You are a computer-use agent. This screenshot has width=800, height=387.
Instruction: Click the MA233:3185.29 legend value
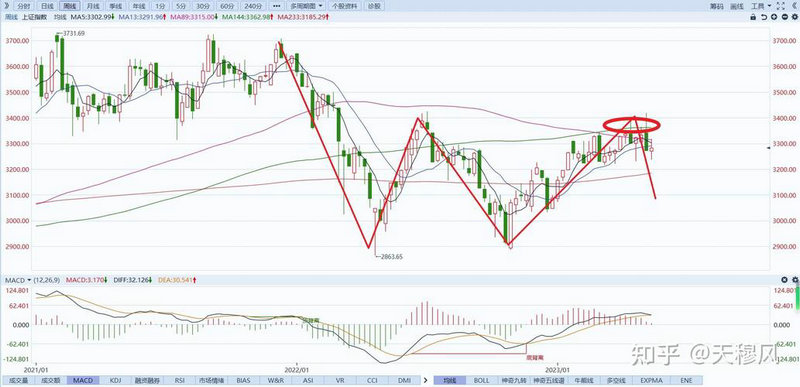pyautogui.click(x=303, y=17)
